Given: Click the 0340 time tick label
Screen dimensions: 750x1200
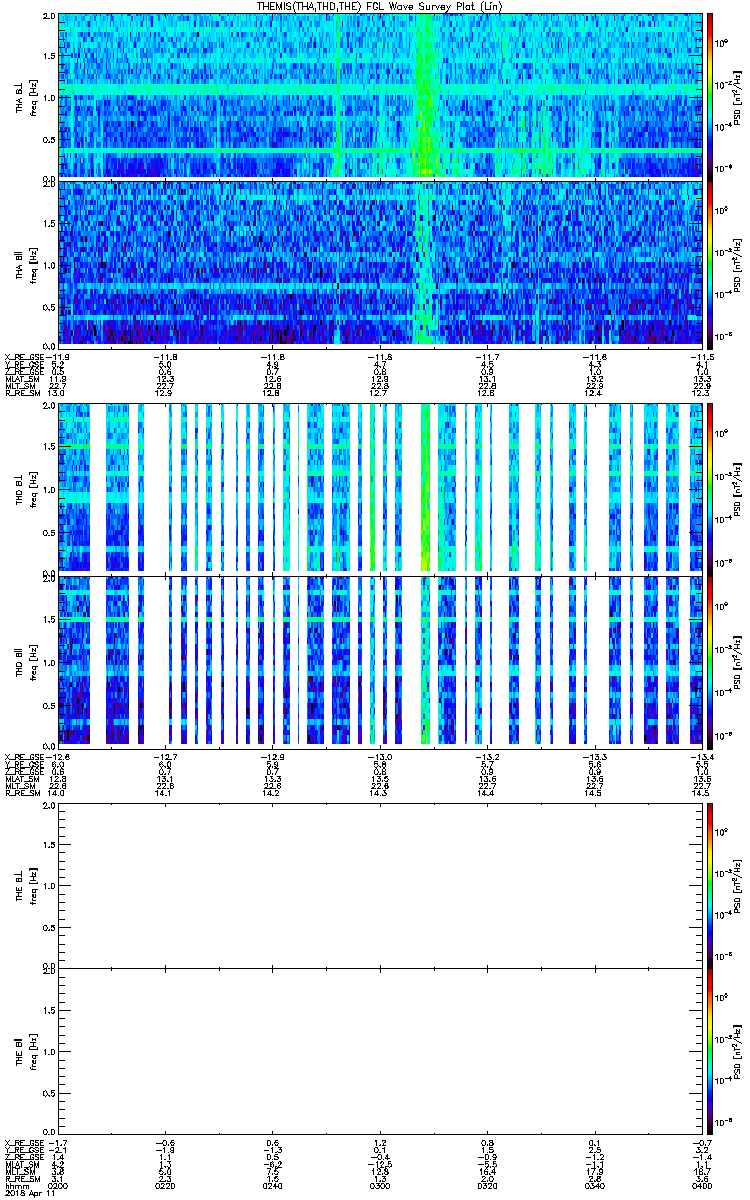Looking at the screenshot, I should [x=596, y=1185].
